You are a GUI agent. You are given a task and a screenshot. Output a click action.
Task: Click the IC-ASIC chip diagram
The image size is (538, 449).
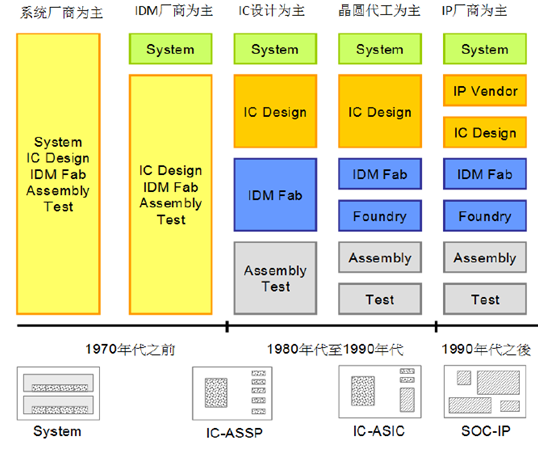click(x=380, y=392)
